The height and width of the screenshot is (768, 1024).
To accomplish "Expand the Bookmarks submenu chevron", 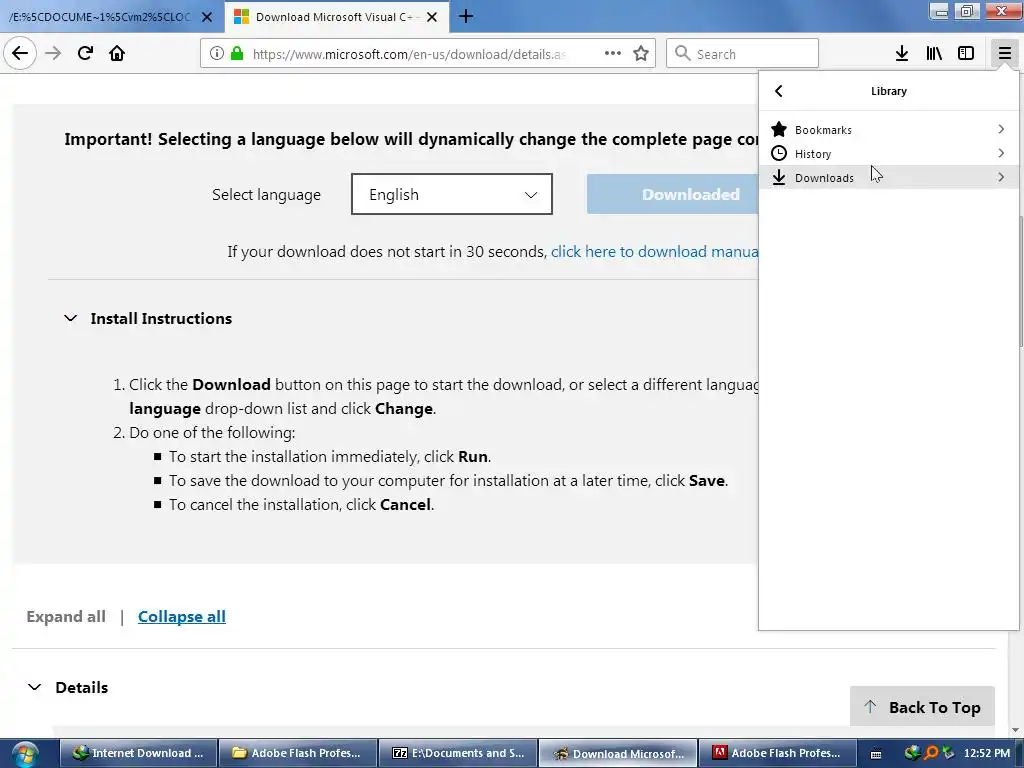I will (x=1001, y=129).
